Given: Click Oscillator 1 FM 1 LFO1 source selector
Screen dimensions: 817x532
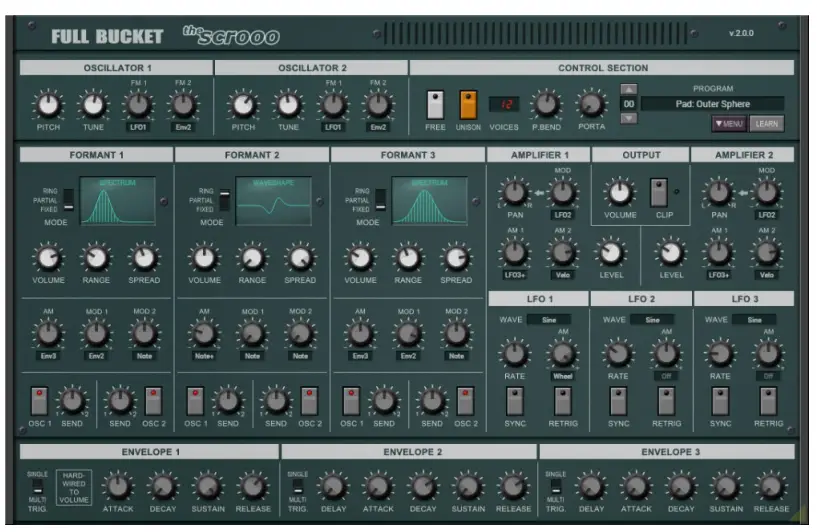Looking at the screenshot, I should [138, 127].
